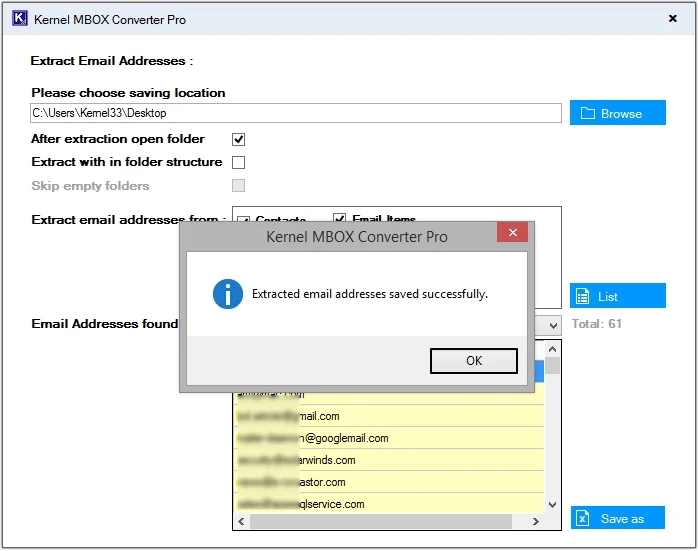This screenshot has height=551, width=699.
Task: Select the arwinds.com email row
Action: 389,460
